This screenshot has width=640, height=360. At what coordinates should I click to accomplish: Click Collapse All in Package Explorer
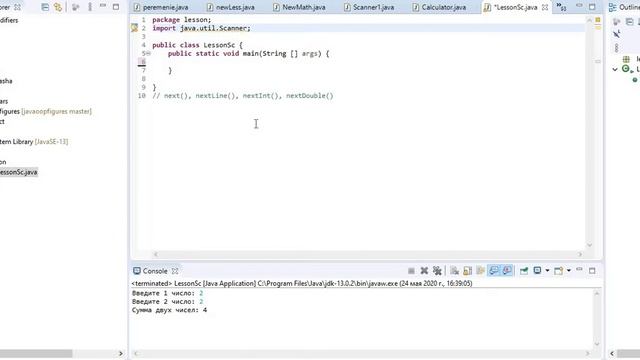pos(45,7)
